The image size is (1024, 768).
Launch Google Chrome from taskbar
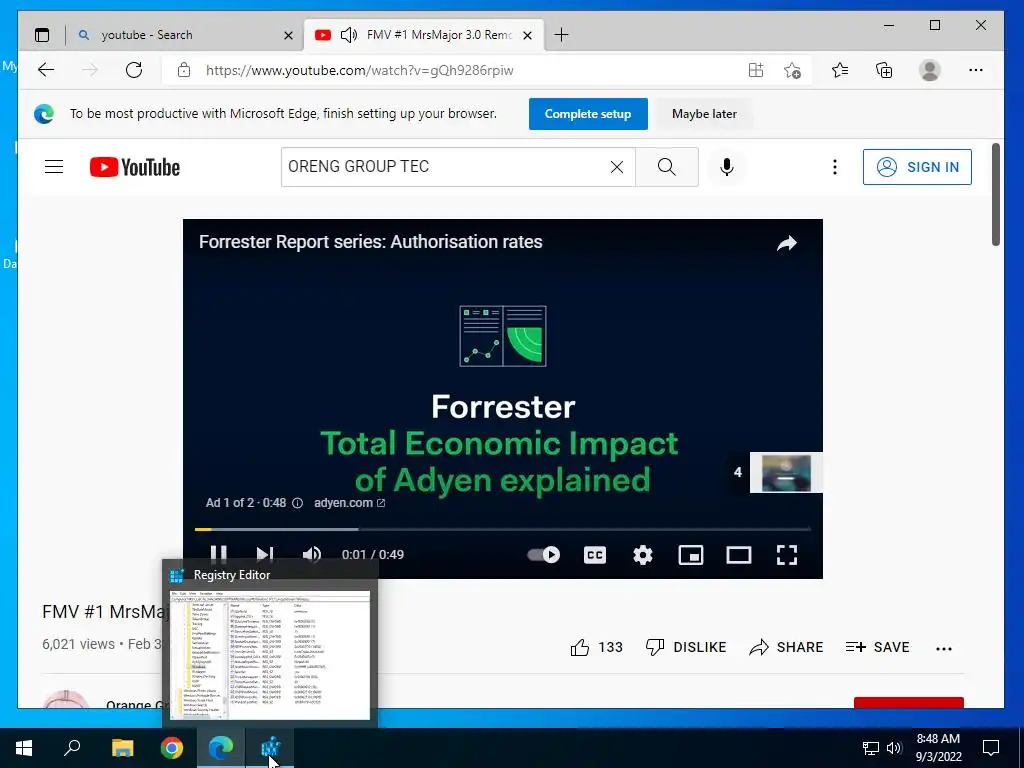pyautogui.click(x=172, y=748)
